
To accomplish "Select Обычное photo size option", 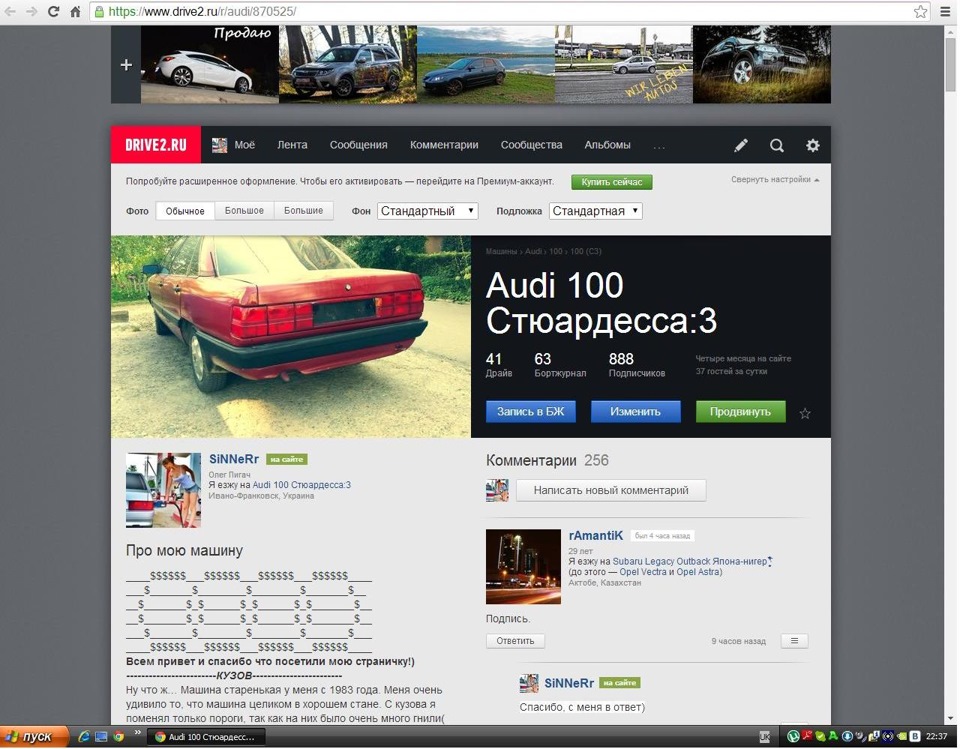I will click(185, 211).
